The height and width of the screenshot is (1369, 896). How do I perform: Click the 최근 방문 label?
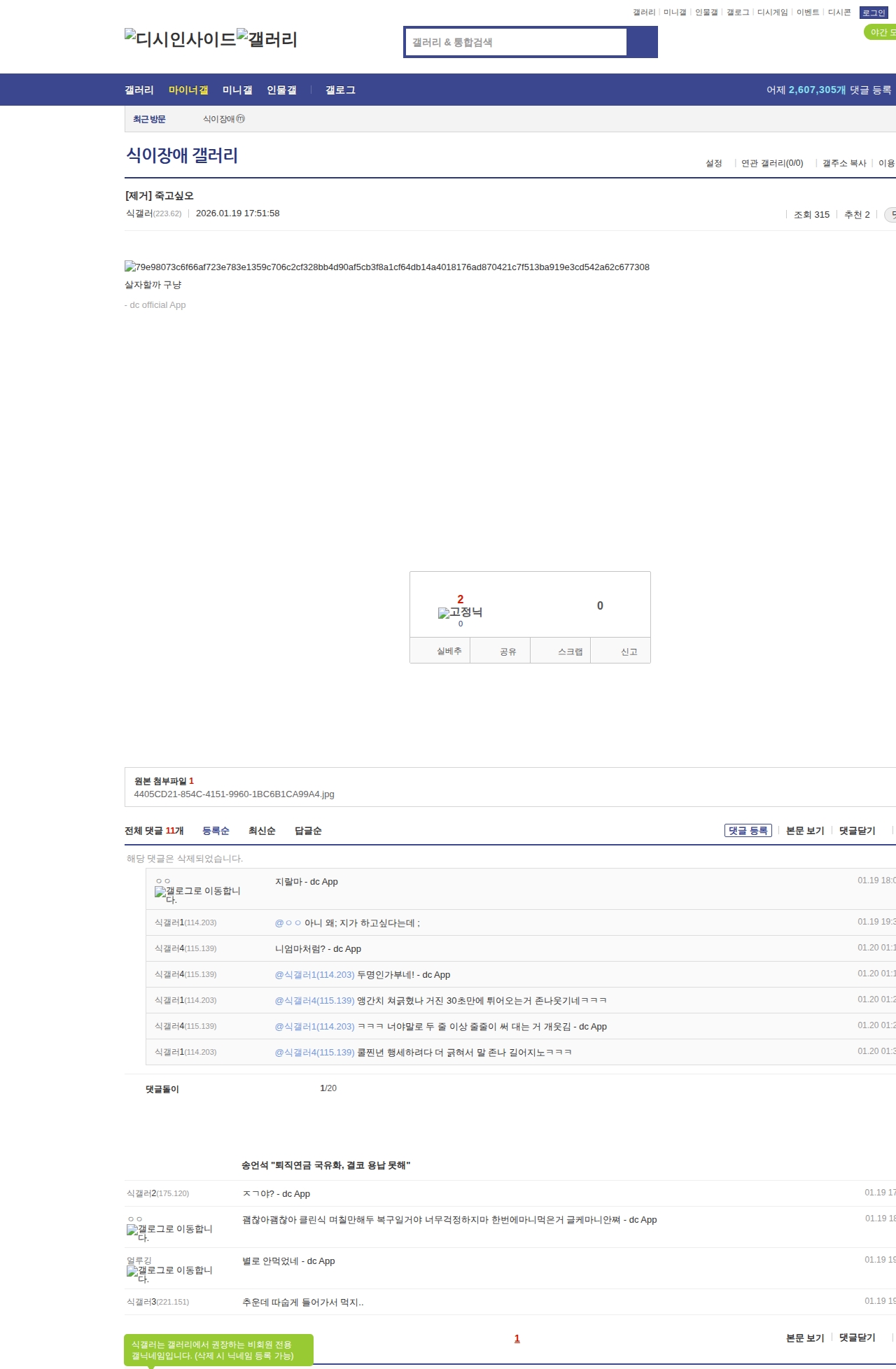tap(149, 119)
